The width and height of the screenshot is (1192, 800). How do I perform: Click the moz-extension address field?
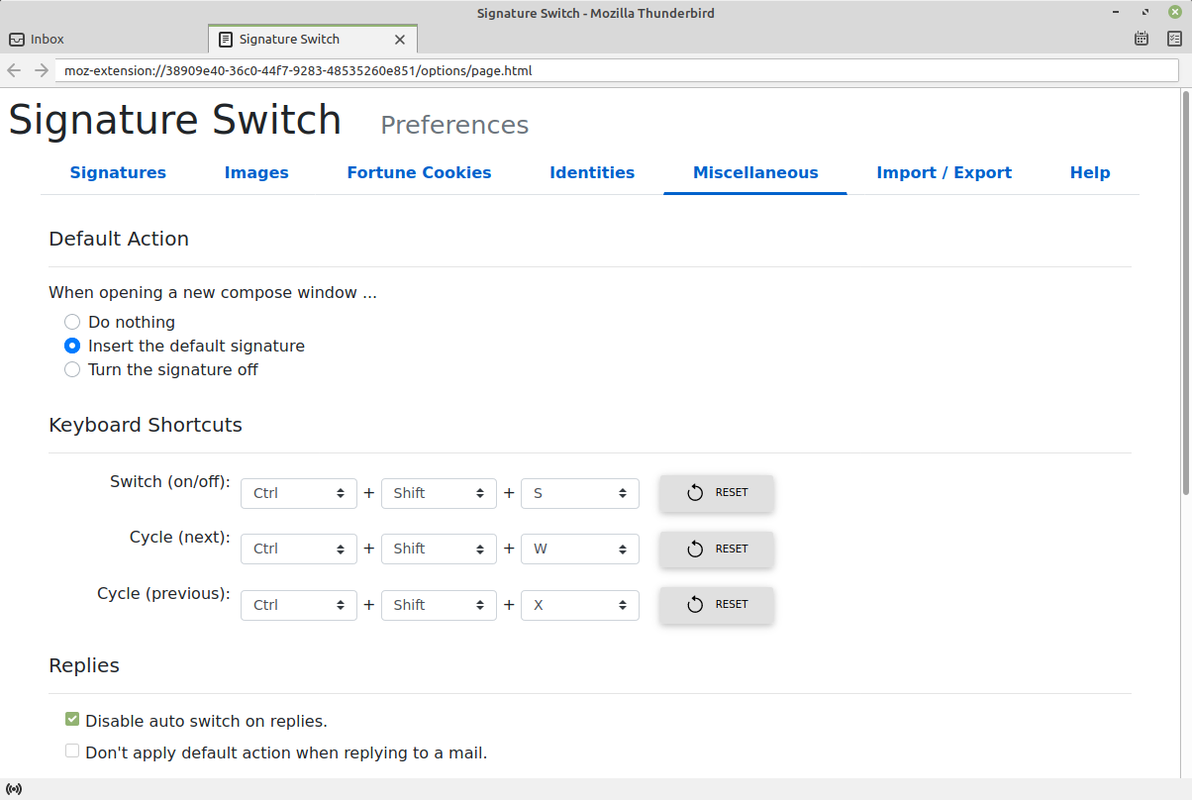617,71
